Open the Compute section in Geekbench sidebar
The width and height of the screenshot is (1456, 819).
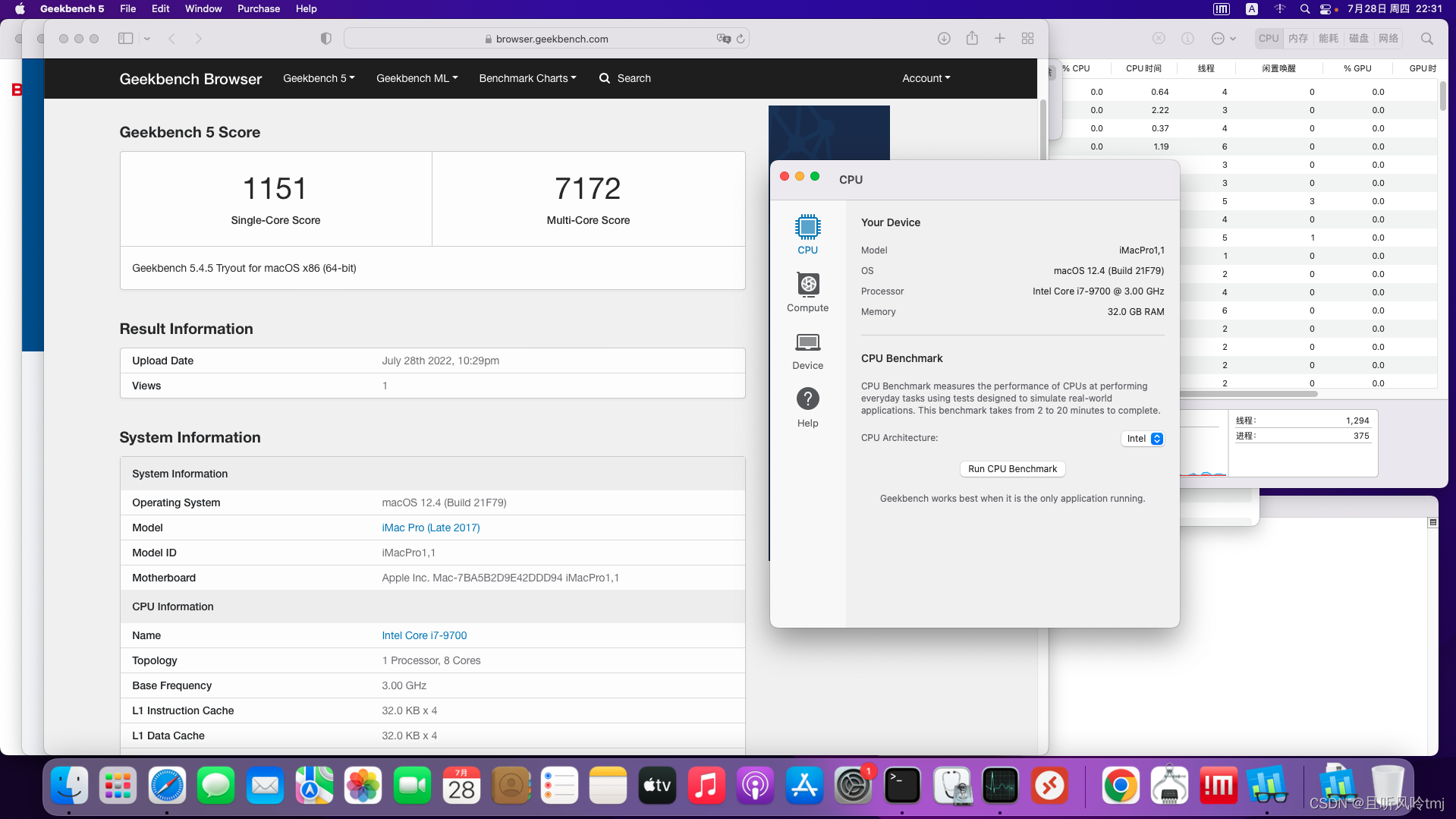807,292
